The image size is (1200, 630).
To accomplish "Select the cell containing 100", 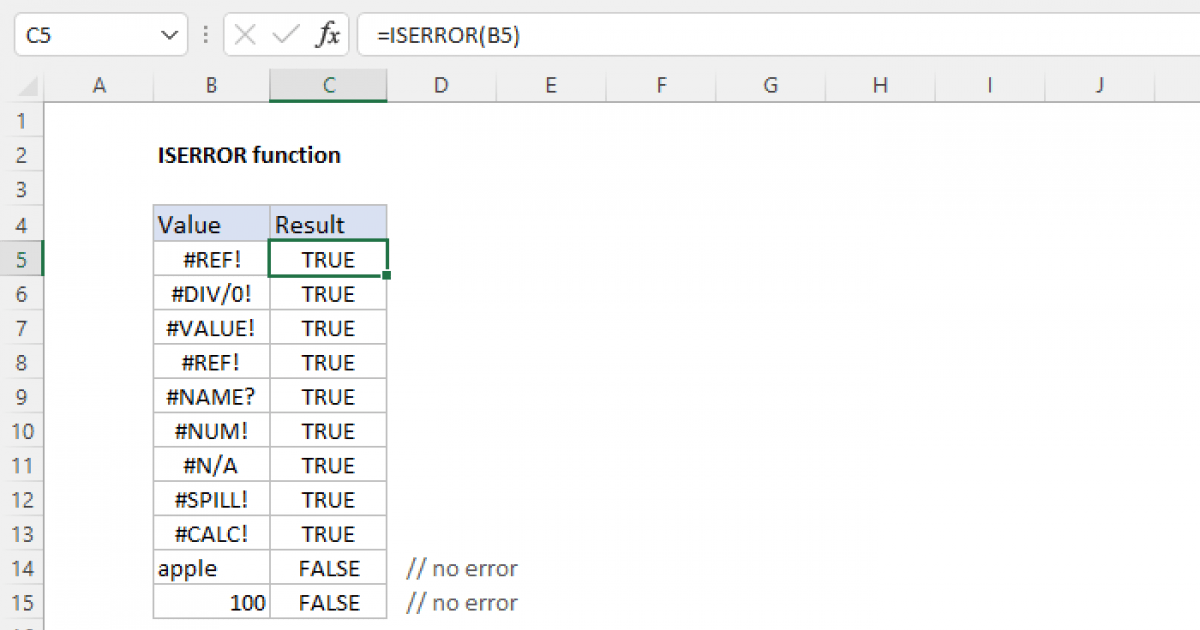I will coord(210,602).
